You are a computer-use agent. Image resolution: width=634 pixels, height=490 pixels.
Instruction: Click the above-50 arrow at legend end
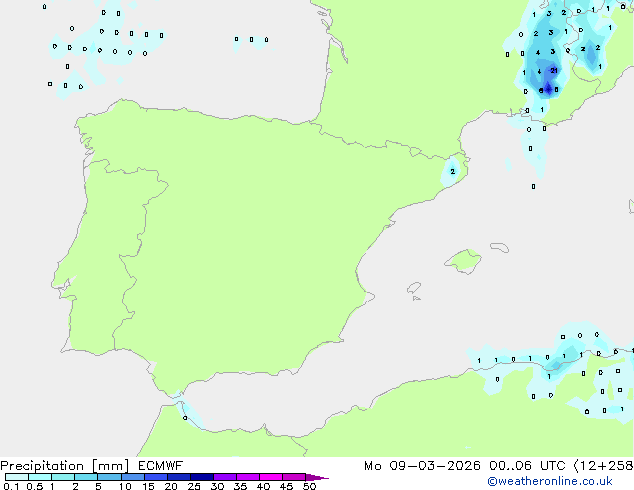(317, 477)
